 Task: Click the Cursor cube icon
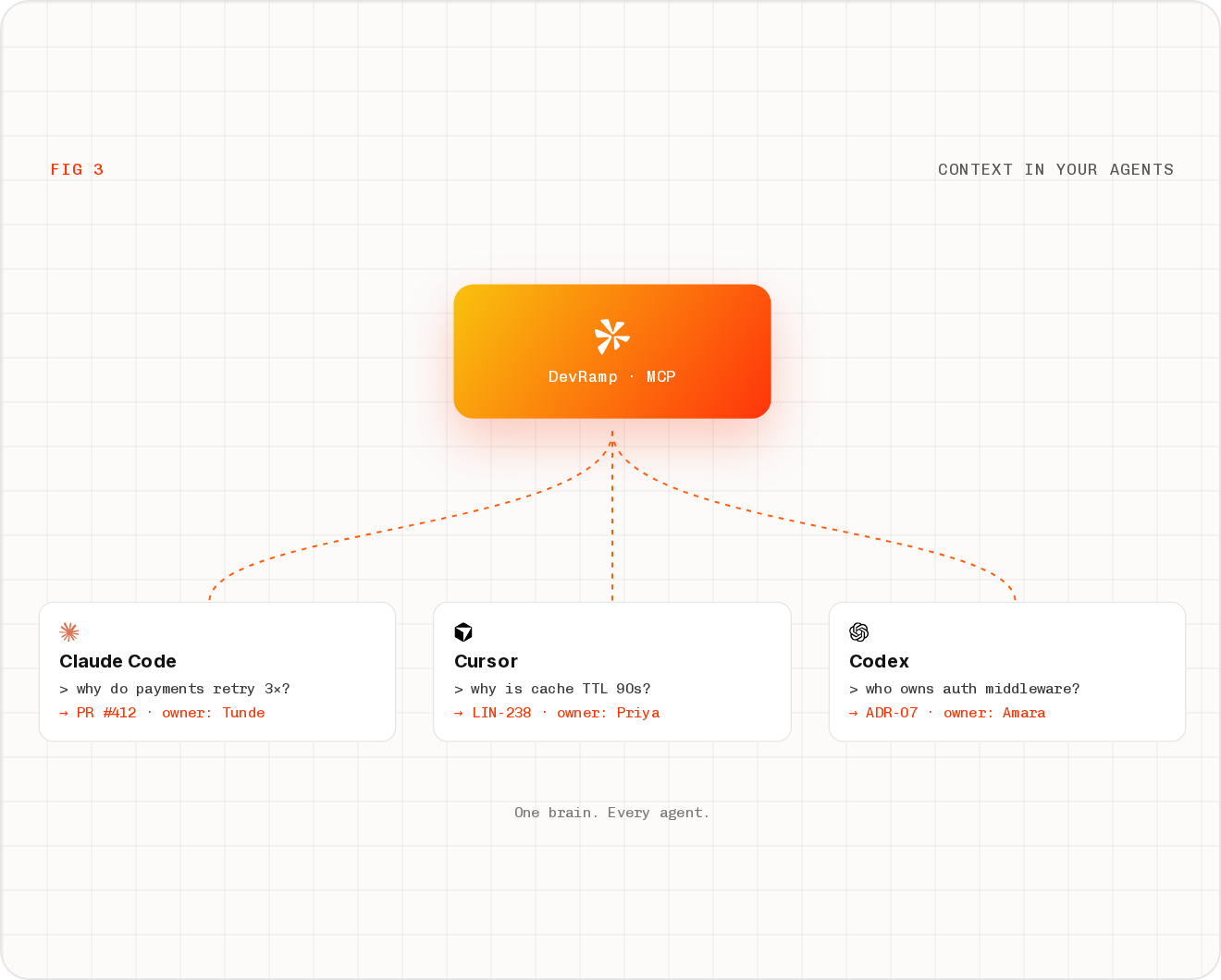click(x=463, y=632)
